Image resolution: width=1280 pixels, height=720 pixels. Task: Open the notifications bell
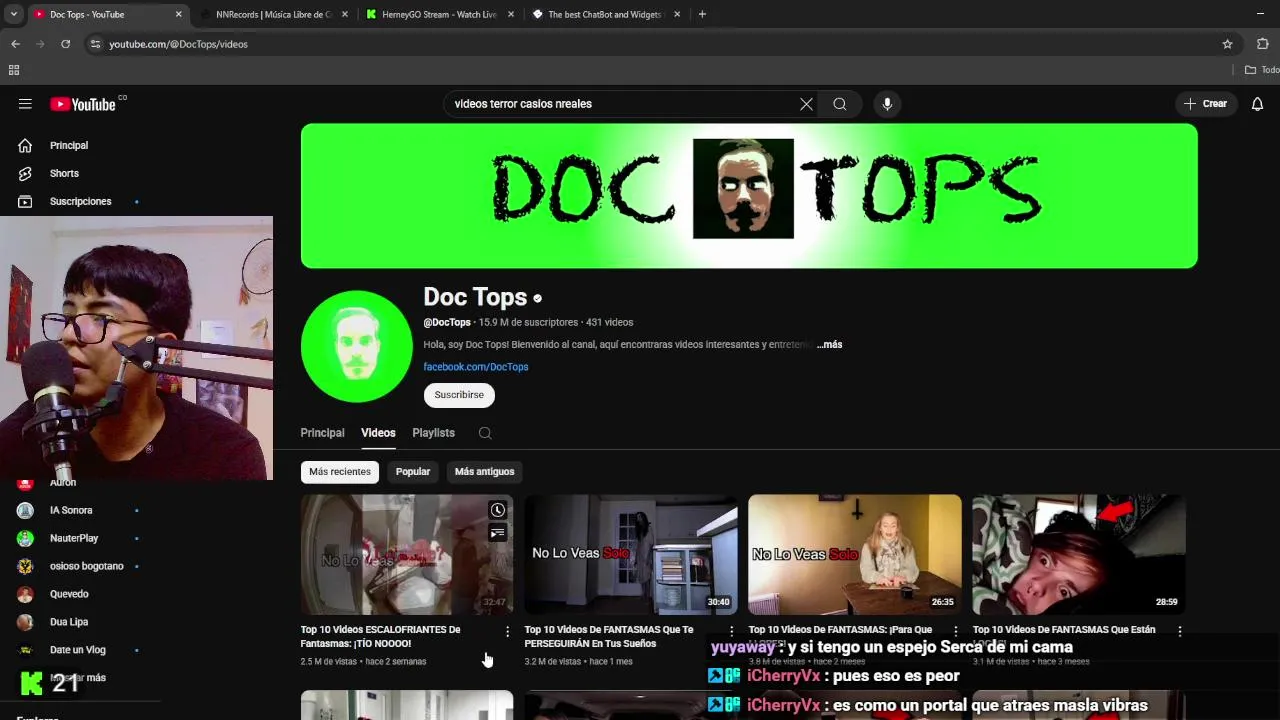(x=1258, y=104)
